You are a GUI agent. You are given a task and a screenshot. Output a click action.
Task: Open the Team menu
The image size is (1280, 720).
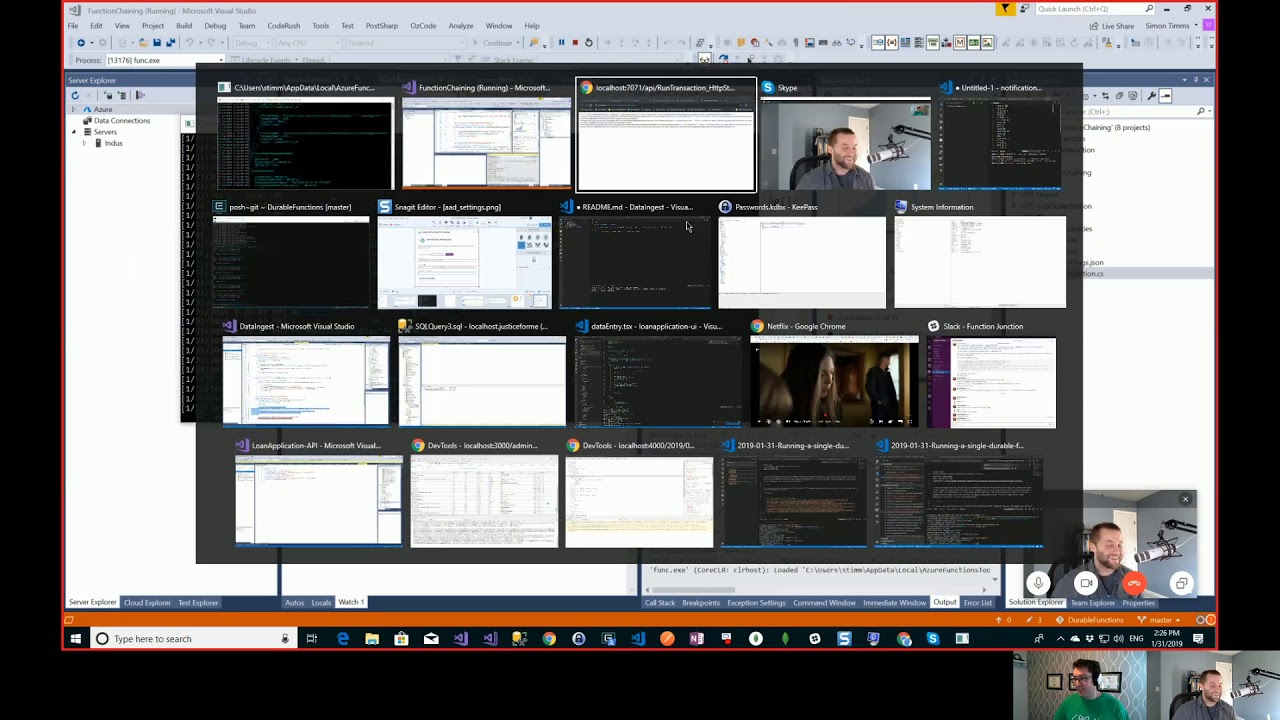tap(246, 25)
